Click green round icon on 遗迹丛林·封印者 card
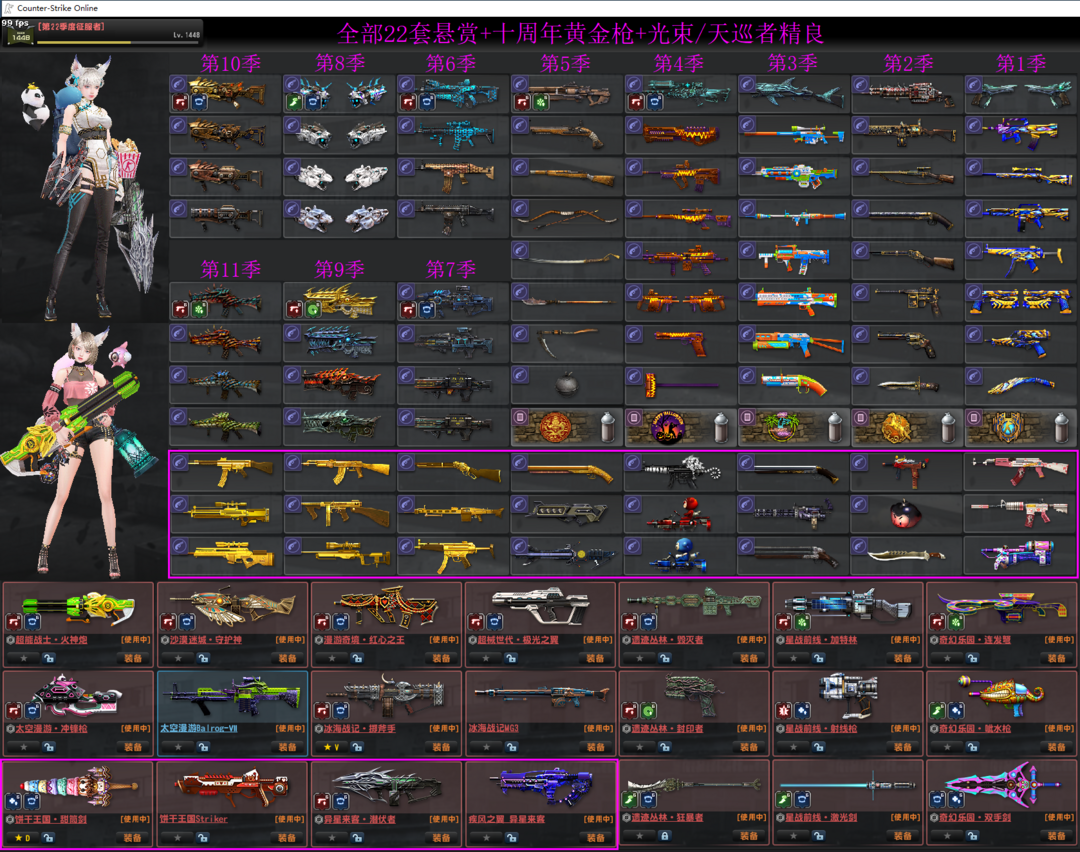The image size is (1080, 852). (x=648, y=710)
